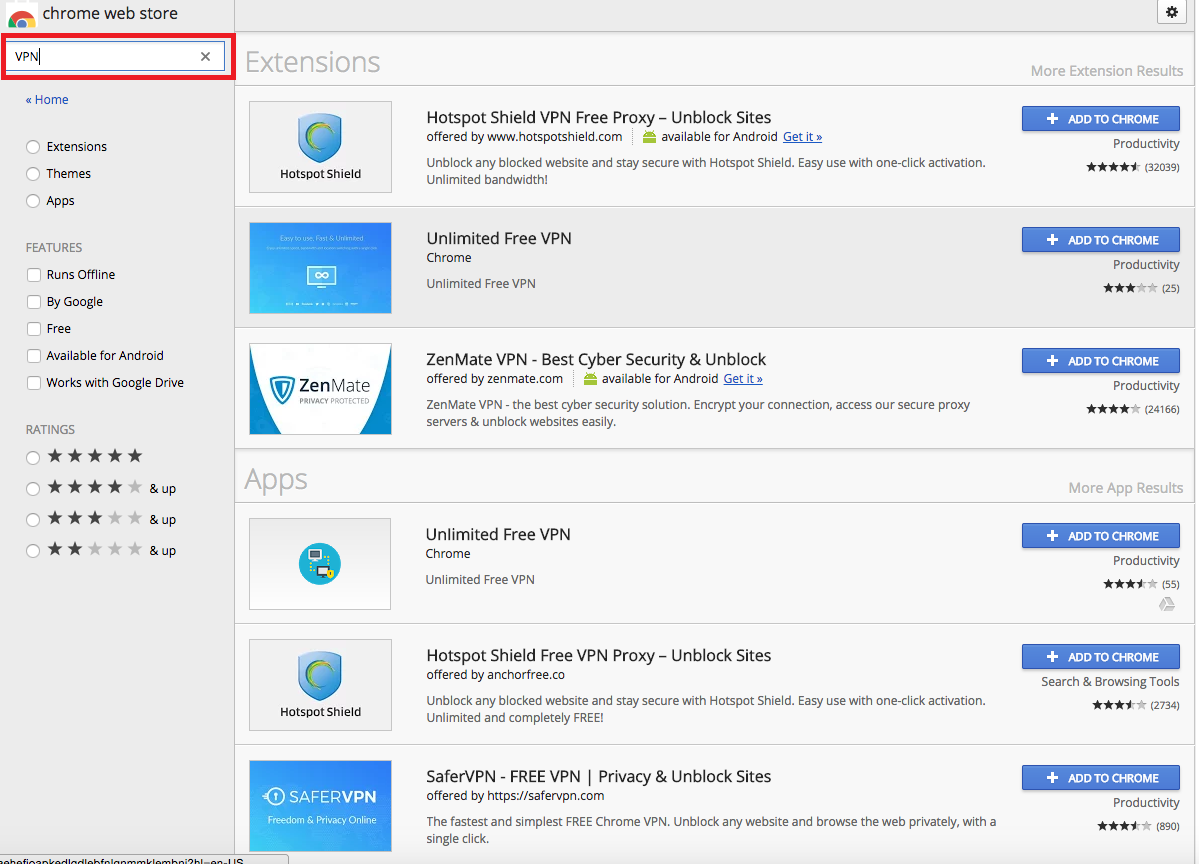This screenshot has width=1199, height=864.
Task: Click the Unlimited Free VPN app icon
Action: point(320,564)
